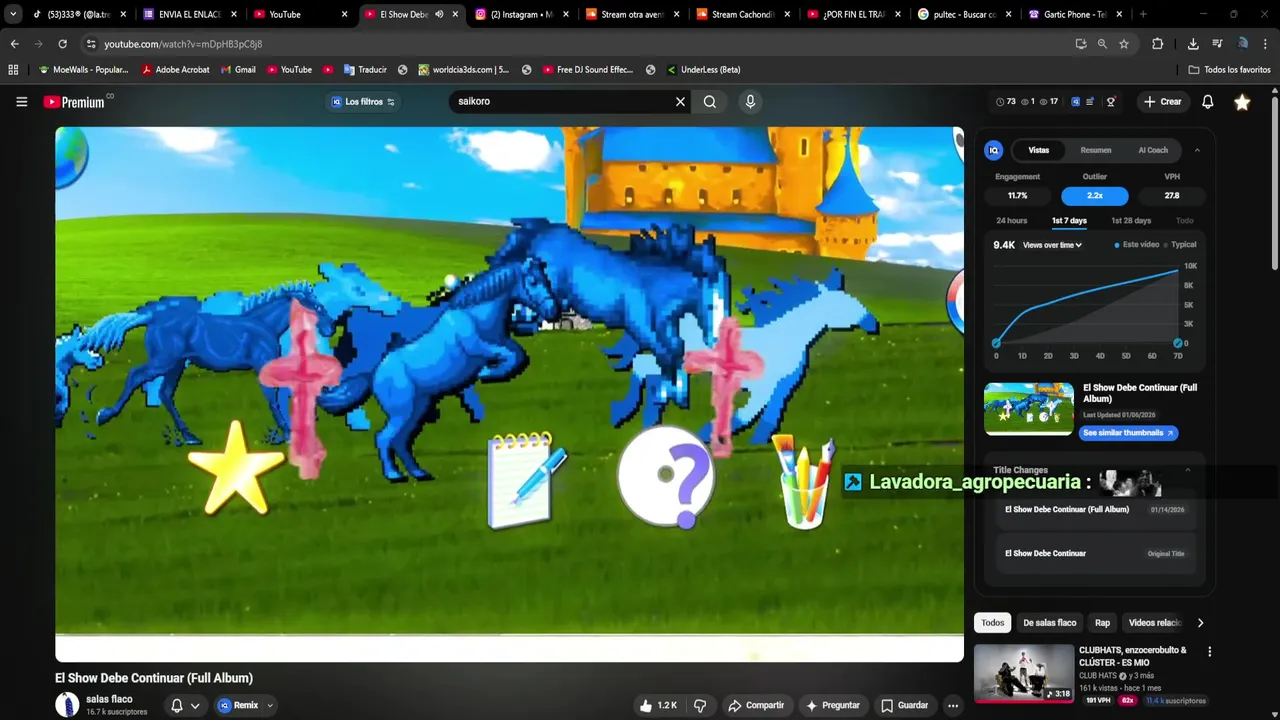The width and height of the screenshot is (1280, 720).
Task: Reload the page in Chrome
Action: [x=62, y=44]
